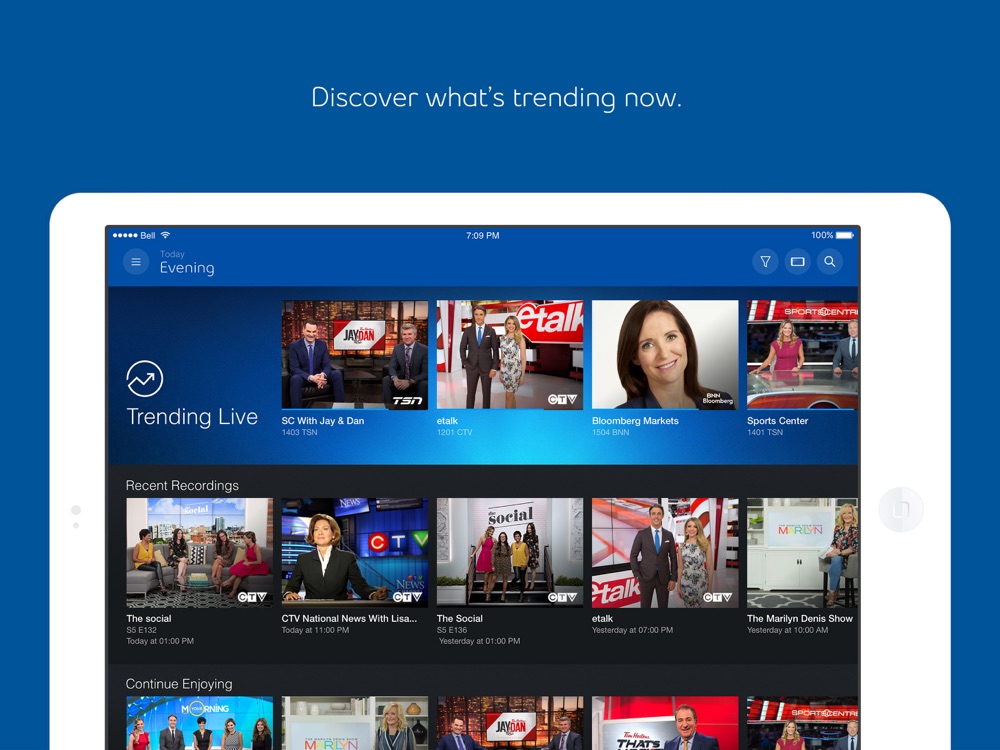Play etalk recording from yesterday 07:00 PM

coord(665,552)
